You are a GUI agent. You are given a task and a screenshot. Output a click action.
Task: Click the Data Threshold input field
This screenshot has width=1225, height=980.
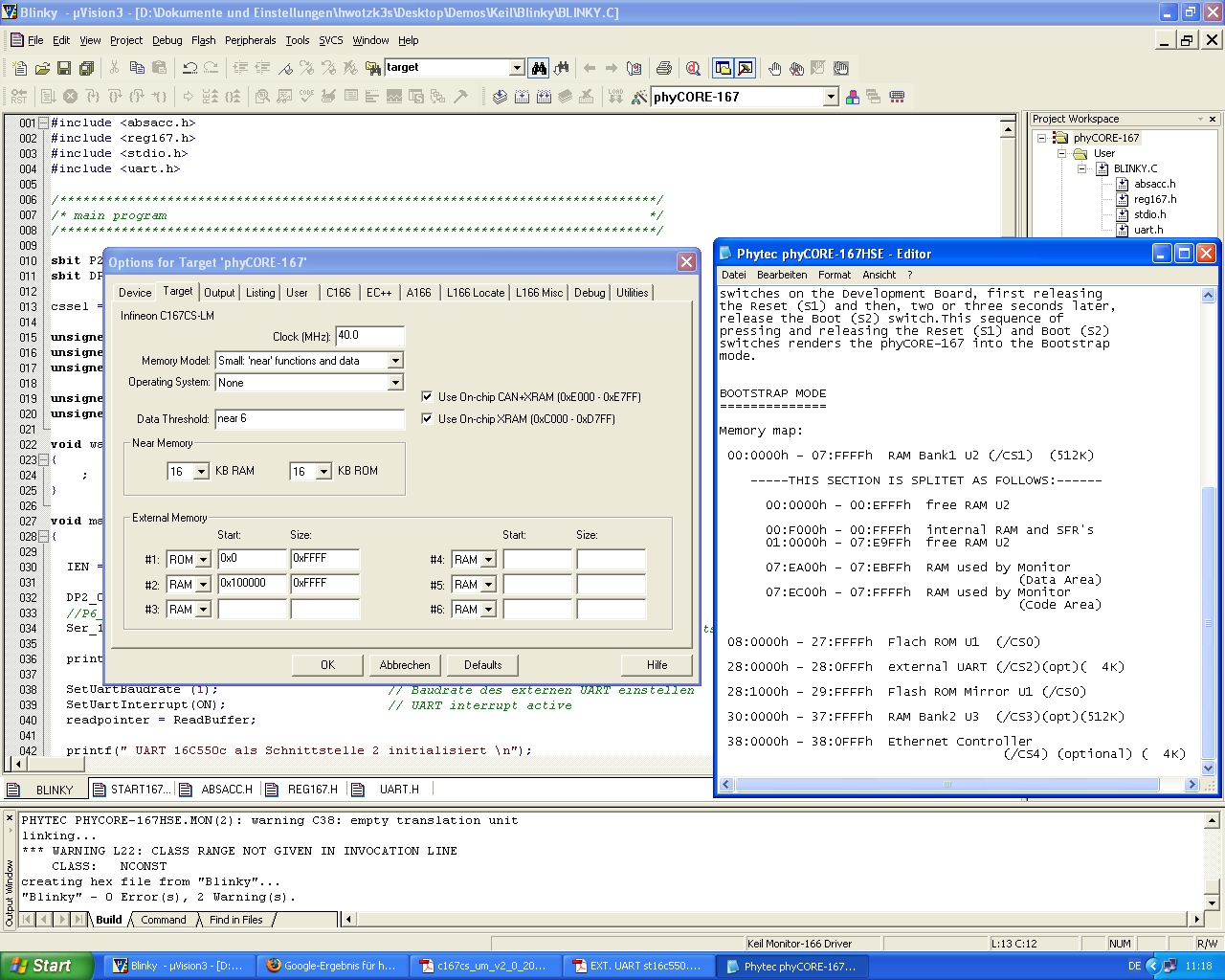click(x=310, y=419)
